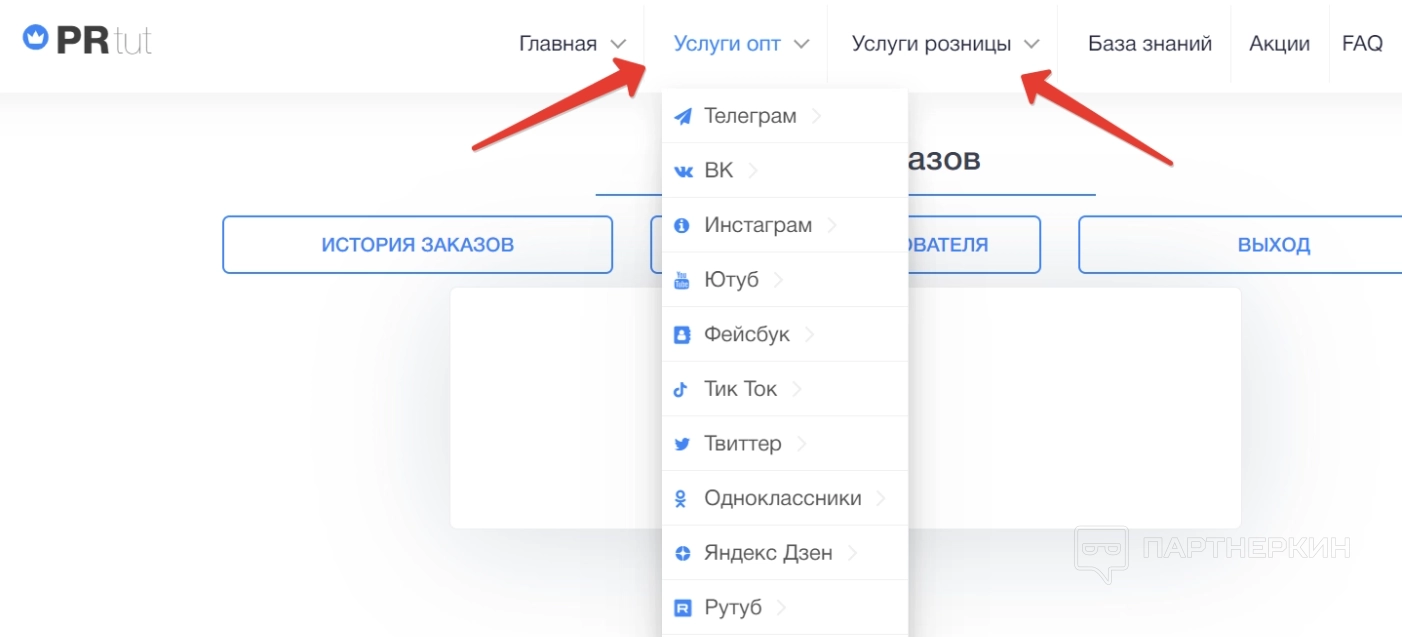Expand the ВК submenu arrow
Viewport: 1402px width, 637px height.
752,170
